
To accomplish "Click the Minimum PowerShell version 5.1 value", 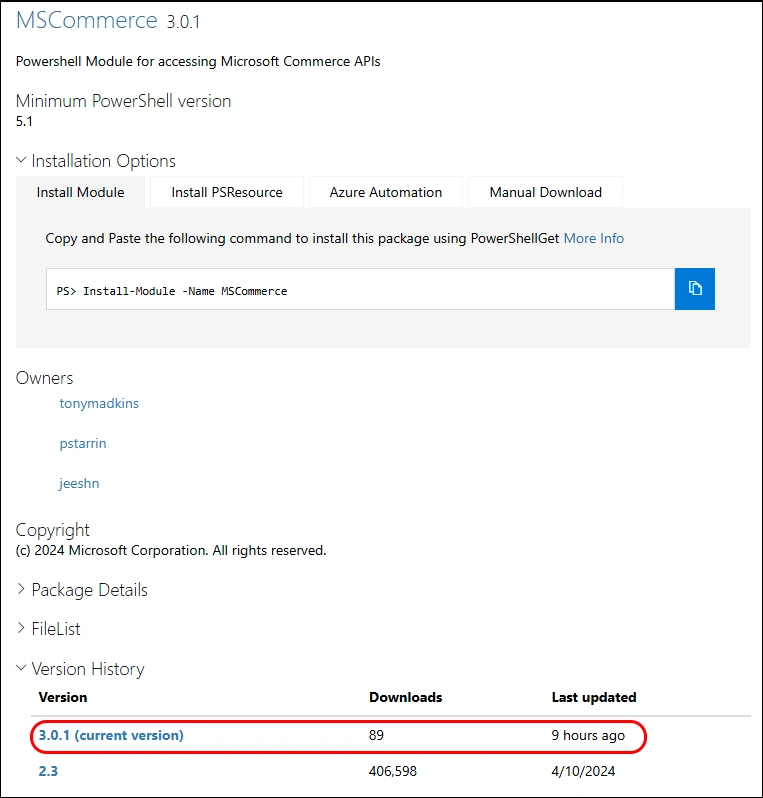I will click(24, 121).
